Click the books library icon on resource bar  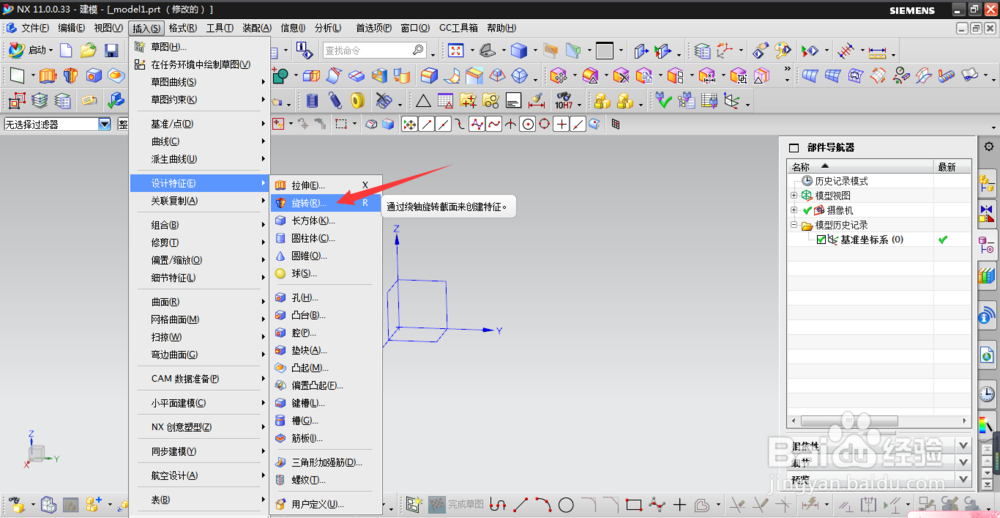[x=987, y=276]
